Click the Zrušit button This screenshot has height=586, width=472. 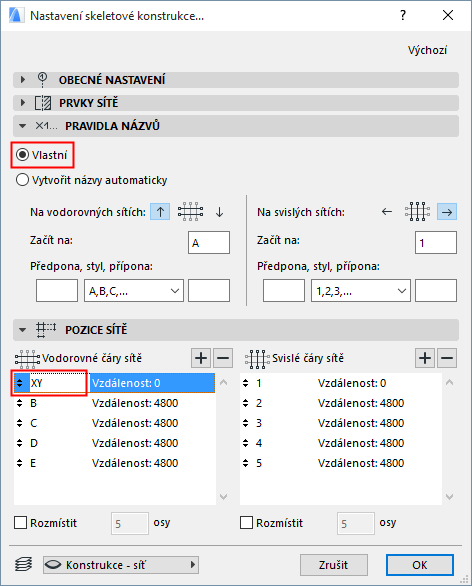coord(334,565)
